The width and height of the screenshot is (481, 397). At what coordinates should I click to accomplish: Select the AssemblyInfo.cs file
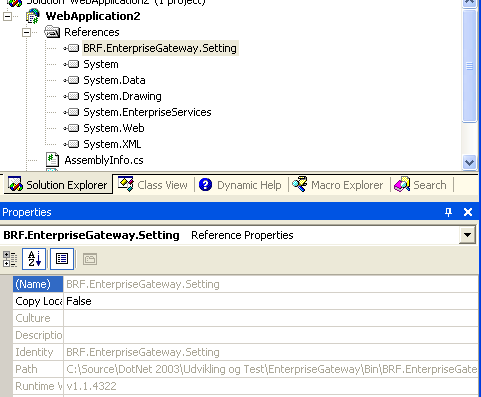(104, 160)
